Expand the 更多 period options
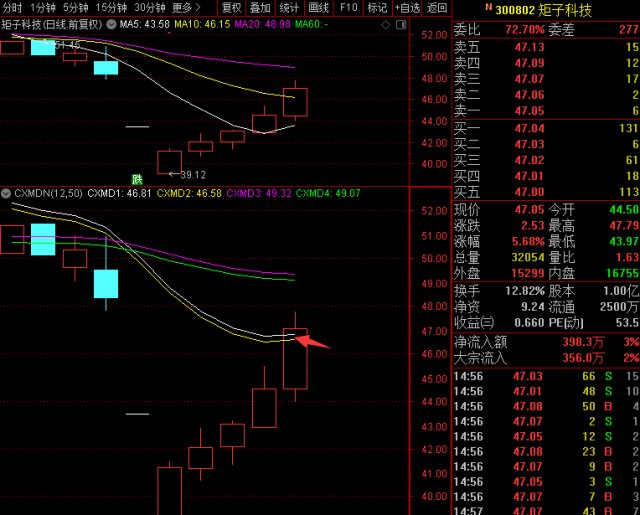 (x=186, y=7)
